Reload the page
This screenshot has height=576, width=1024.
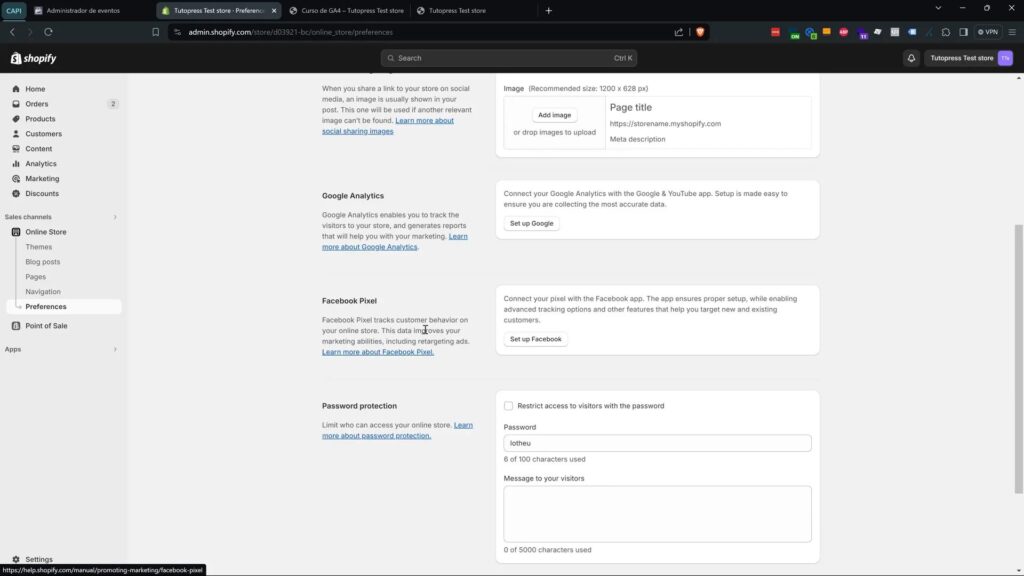pyautogui.click(x=48, y=32)
